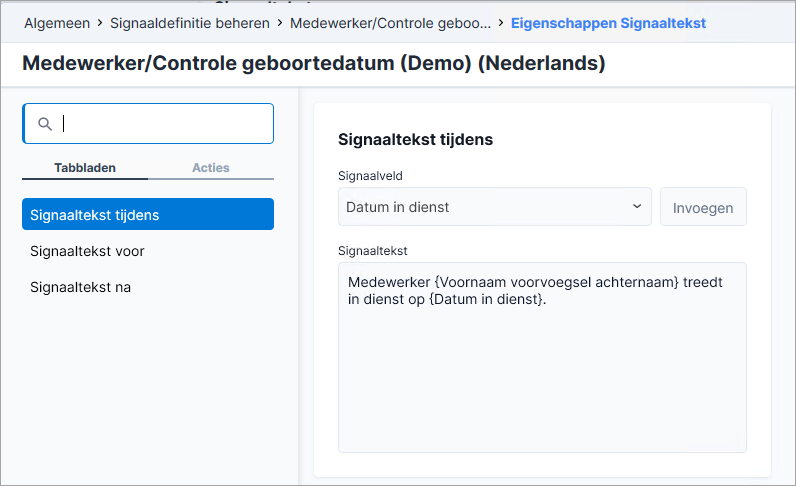Click breadcrumb chevron after Signaaldefinitie beheren
Image resolution: width=796 pixels, height=486 pixels.
tap(280, 23)
